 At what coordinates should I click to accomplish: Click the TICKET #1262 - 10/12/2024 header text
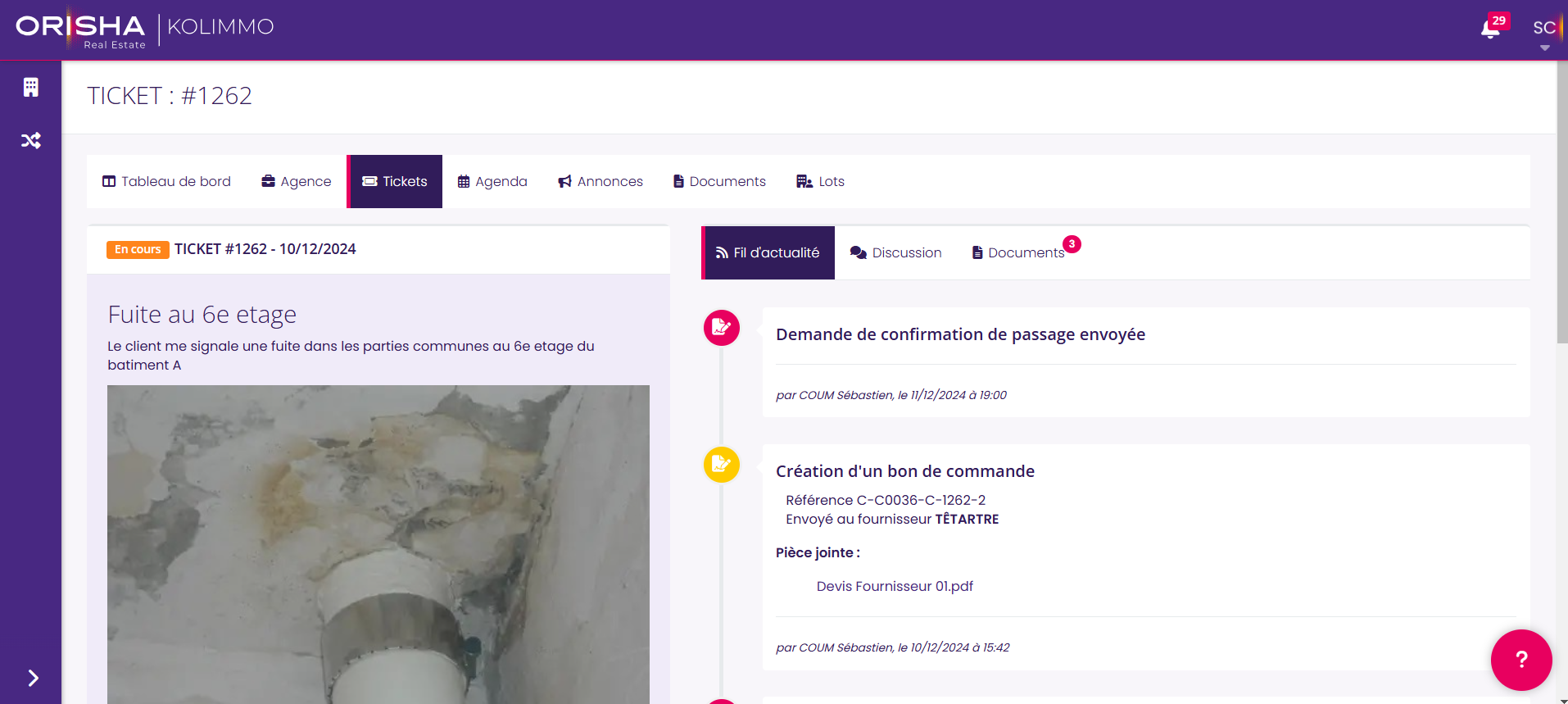(x=265, y=249)
